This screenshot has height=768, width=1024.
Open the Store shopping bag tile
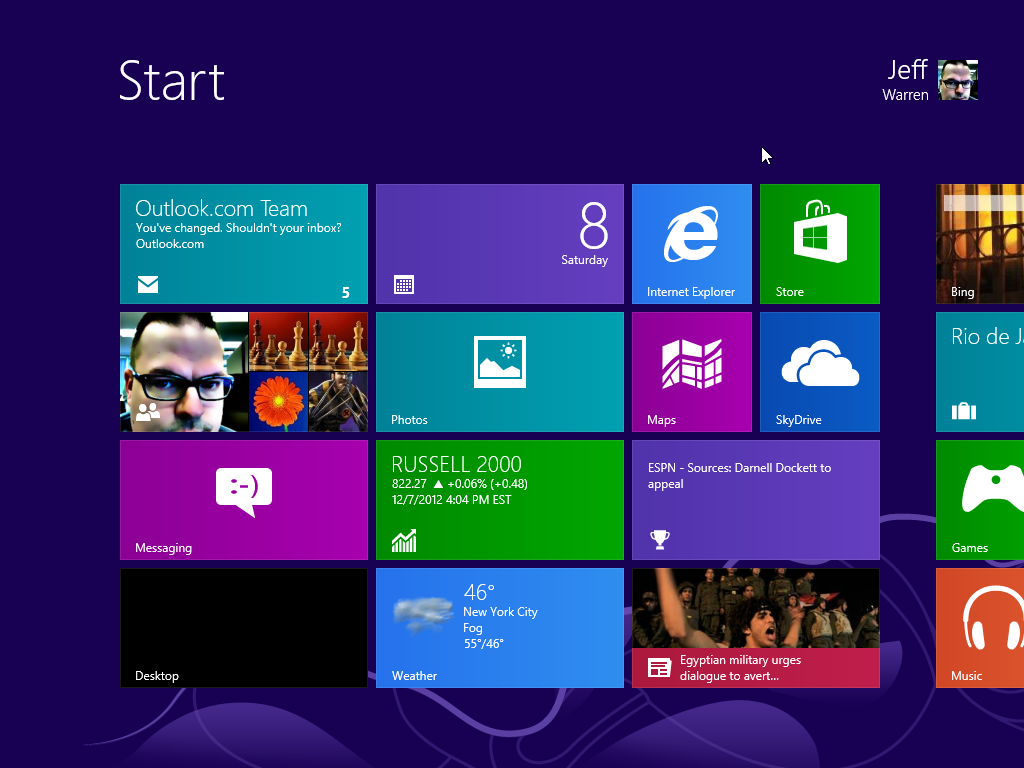click(x=820, y=244)
